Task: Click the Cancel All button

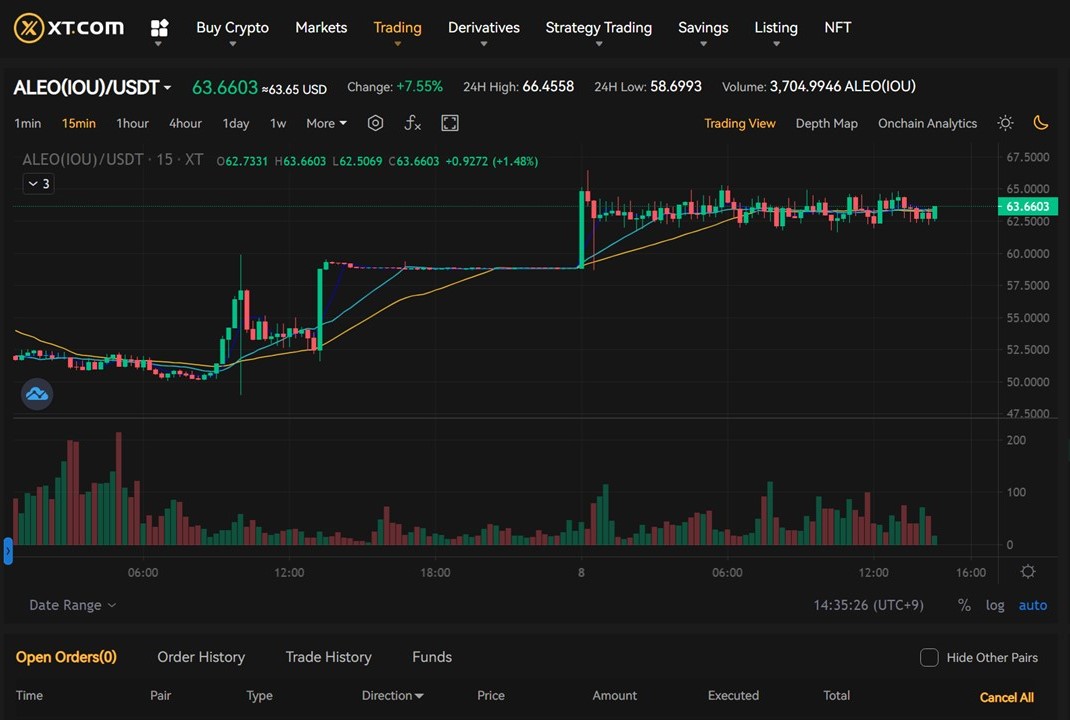Action: click(1007, 697)
